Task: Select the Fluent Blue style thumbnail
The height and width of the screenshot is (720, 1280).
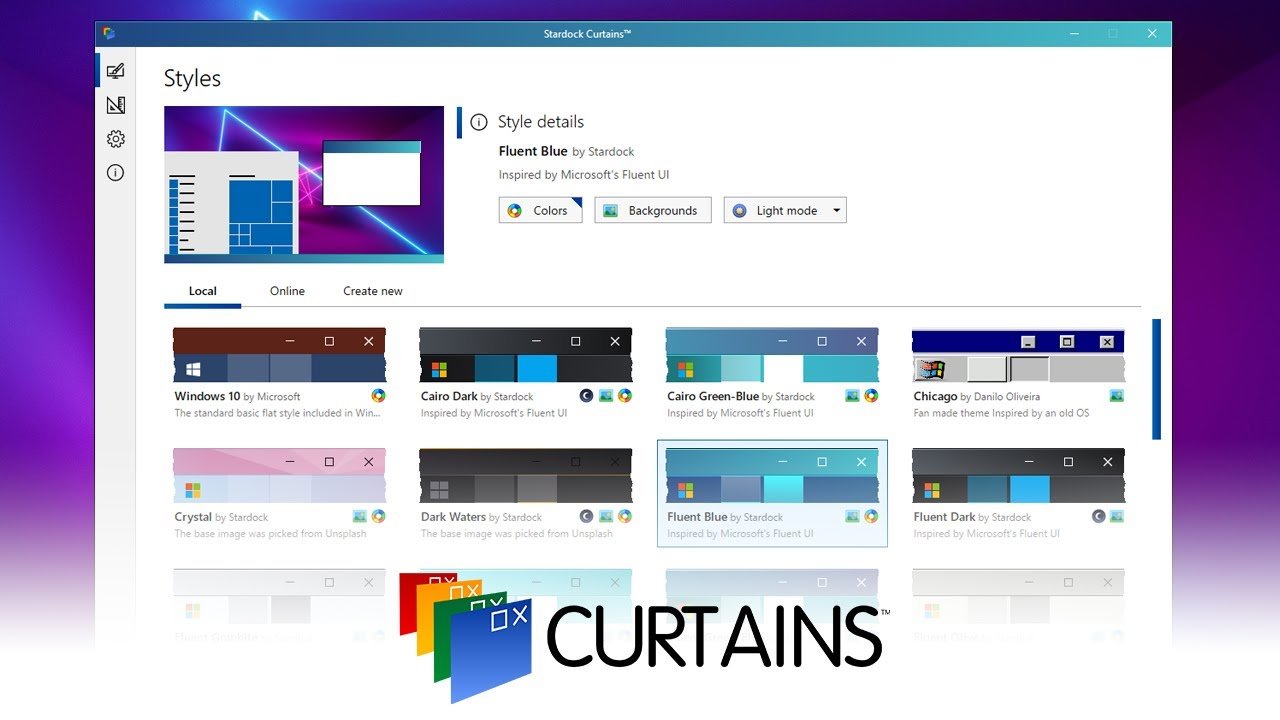Action: [x=772, y=476]
